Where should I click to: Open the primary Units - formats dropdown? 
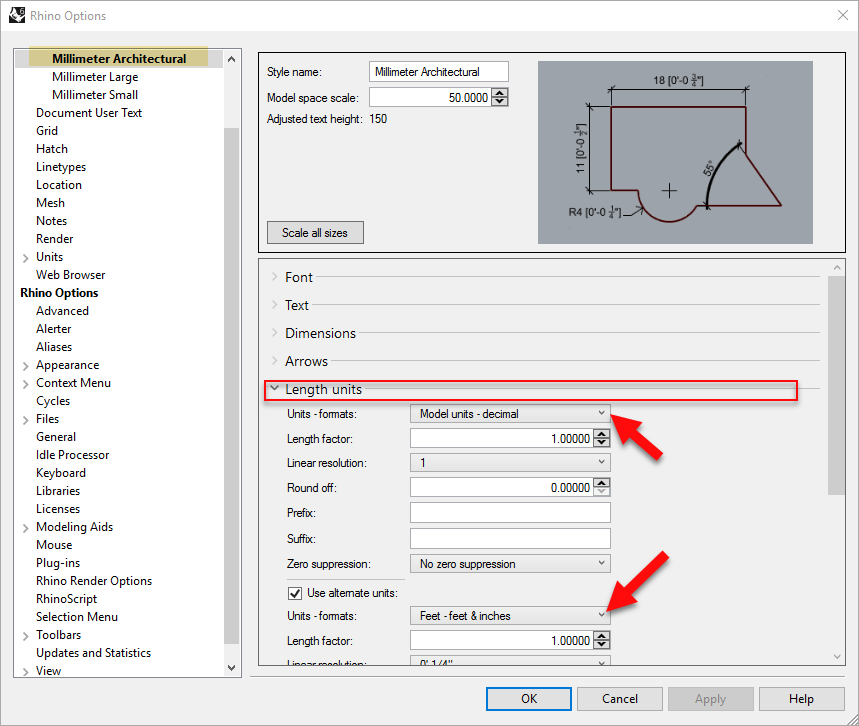click(510, 414)
